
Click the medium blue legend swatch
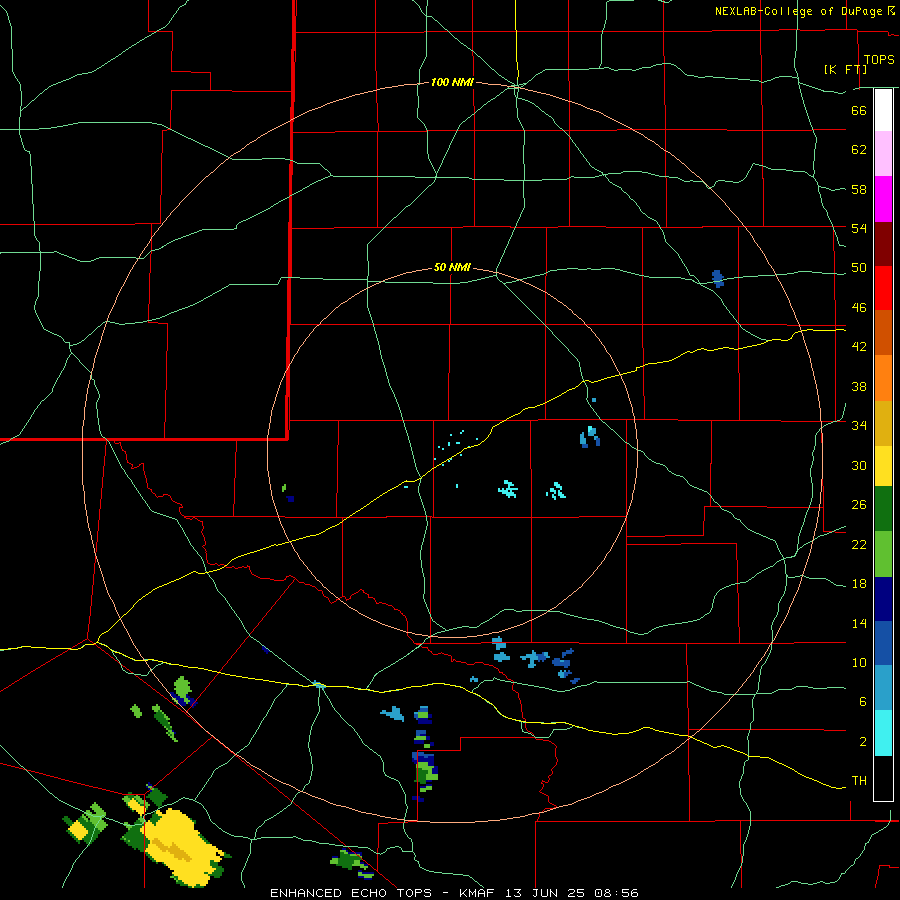(883, 643)
